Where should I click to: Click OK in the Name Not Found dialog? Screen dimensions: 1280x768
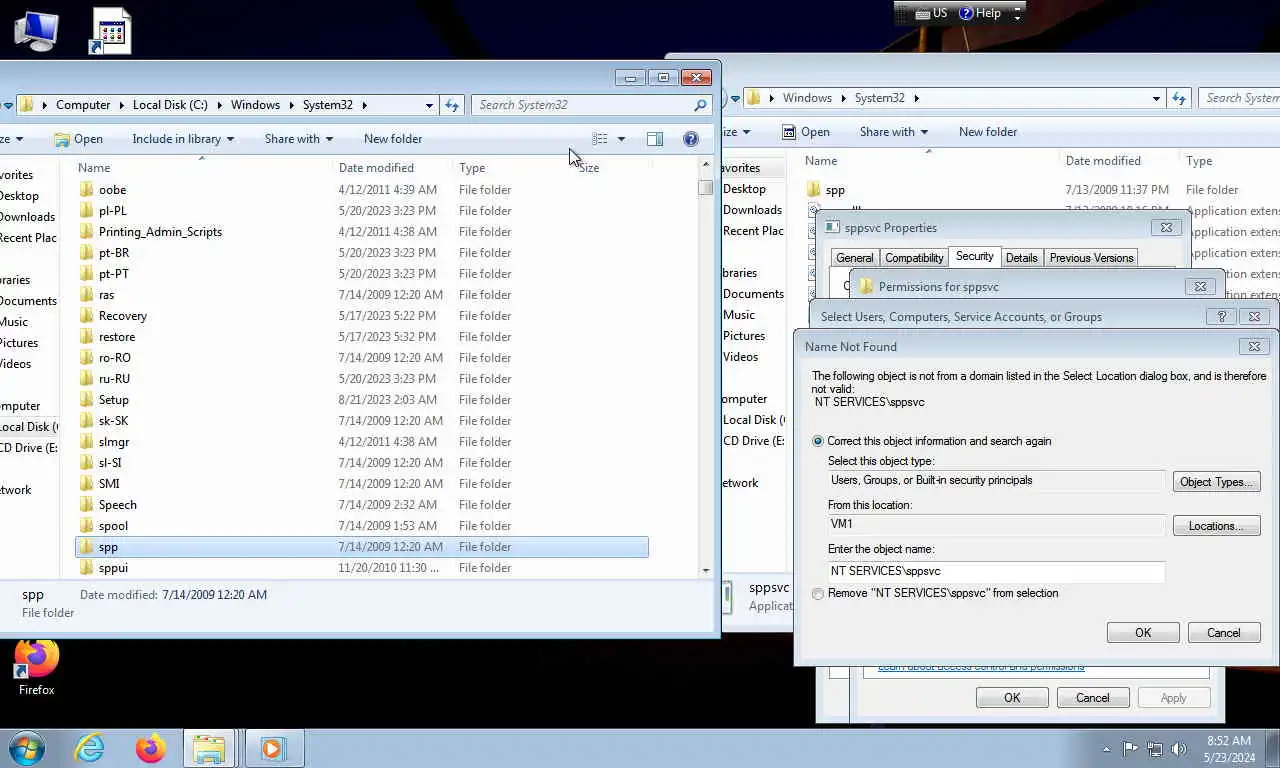(x=1143, y=633)
